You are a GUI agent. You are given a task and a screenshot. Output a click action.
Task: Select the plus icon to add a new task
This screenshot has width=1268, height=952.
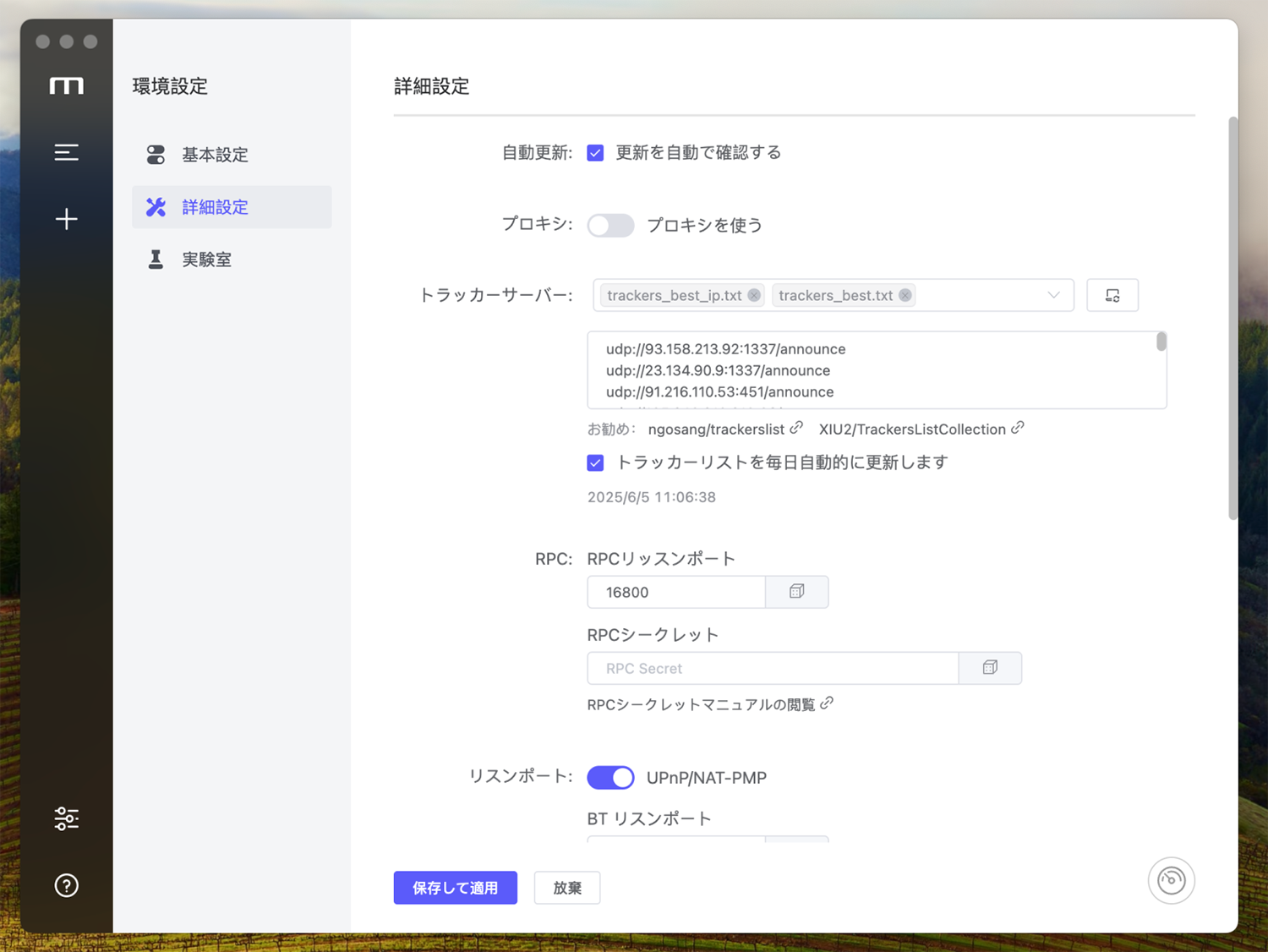pos(67,219)
